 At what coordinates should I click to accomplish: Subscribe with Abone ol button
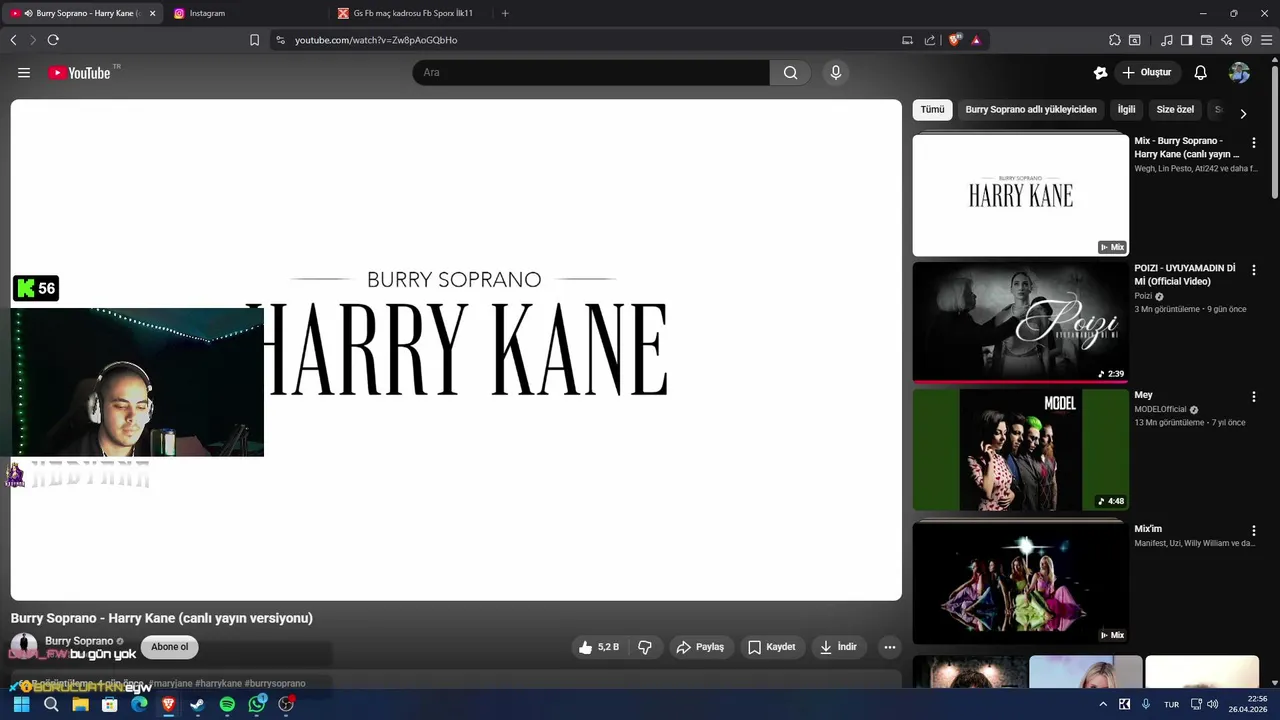[170, 647]
